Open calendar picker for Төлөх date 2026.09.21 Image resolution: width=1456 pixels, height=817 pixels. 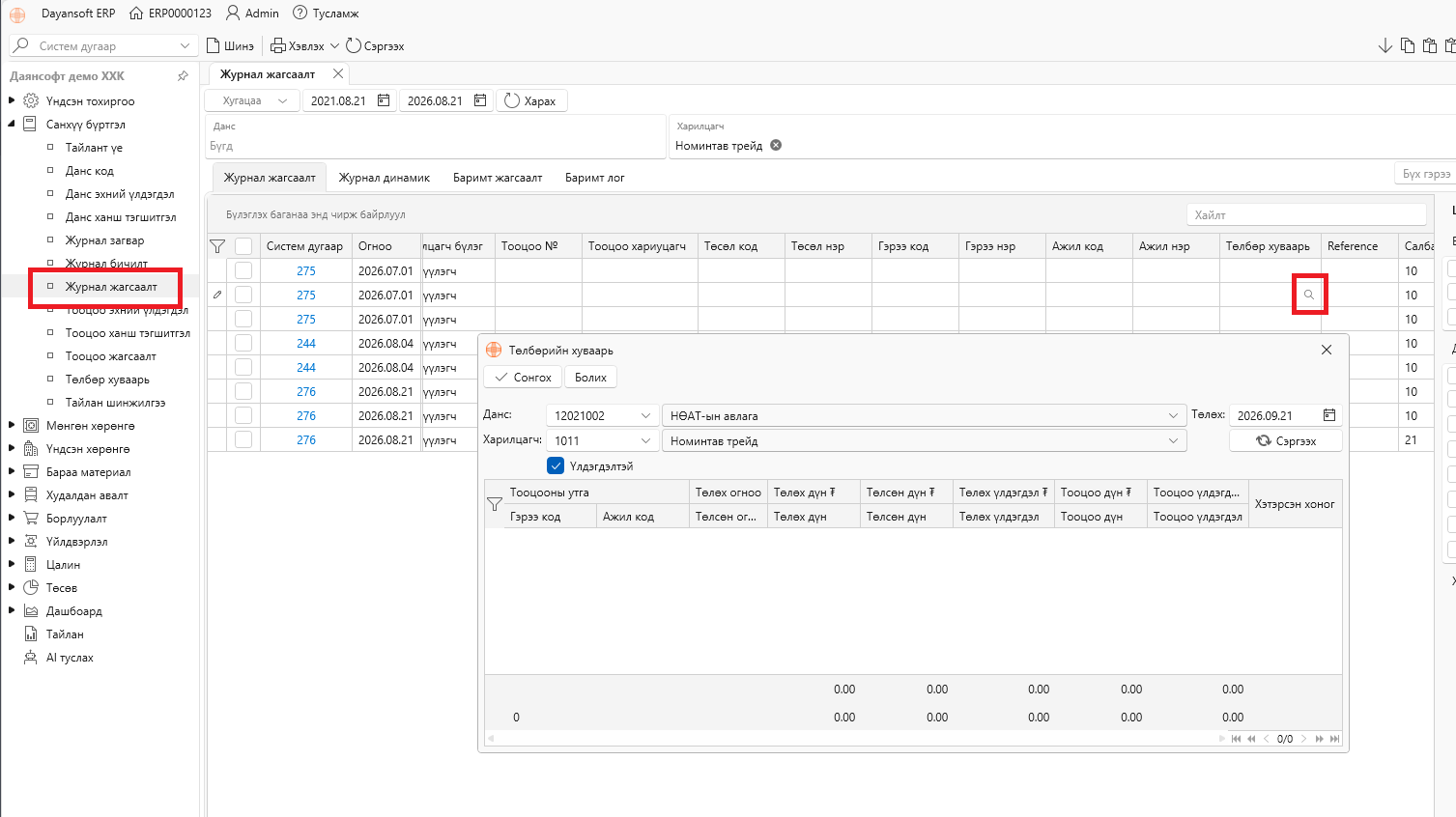coord(1329,415)
